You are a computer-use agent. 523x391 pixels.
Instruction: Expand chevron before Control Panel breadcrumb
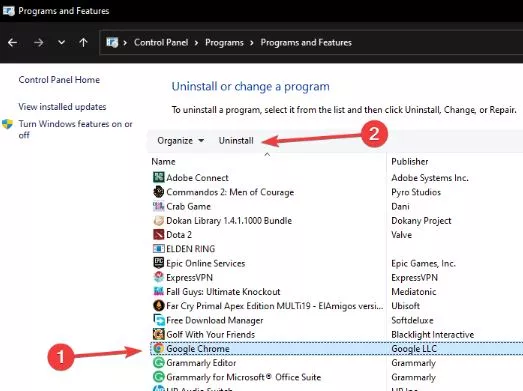point(125,43)
